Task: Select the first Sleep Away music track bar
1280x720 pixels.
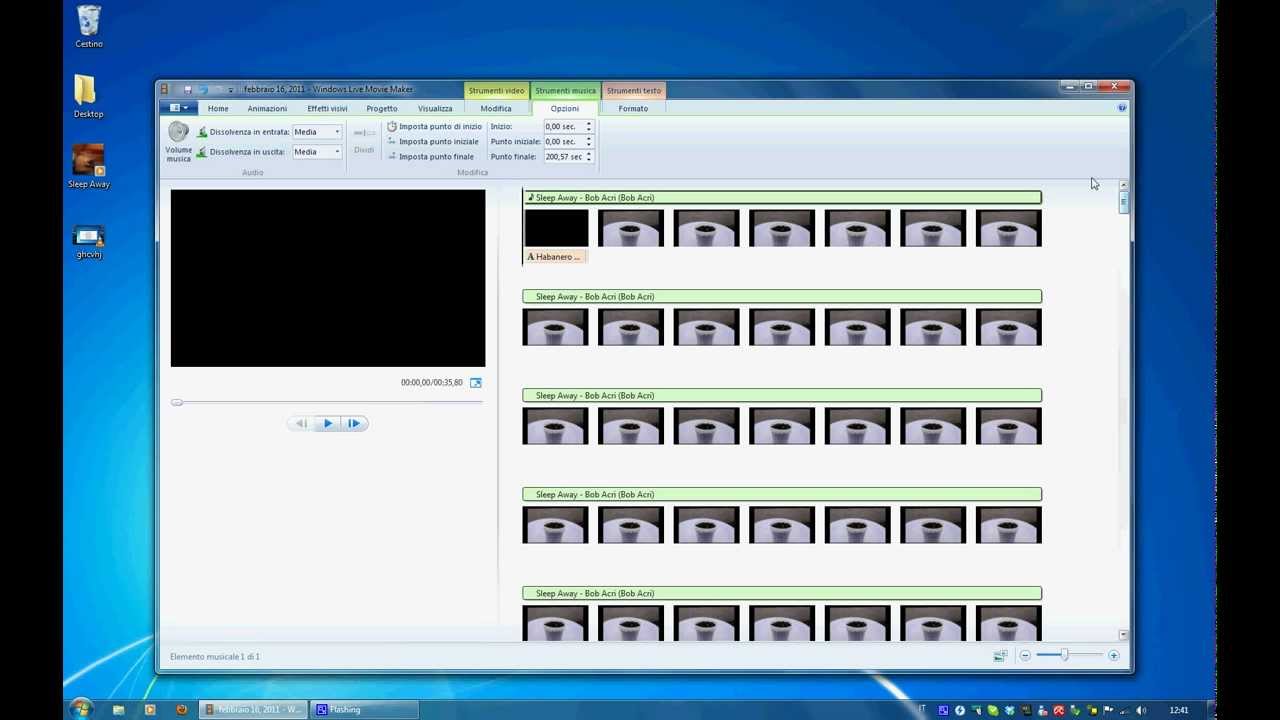Action: [x=782, y=198]
